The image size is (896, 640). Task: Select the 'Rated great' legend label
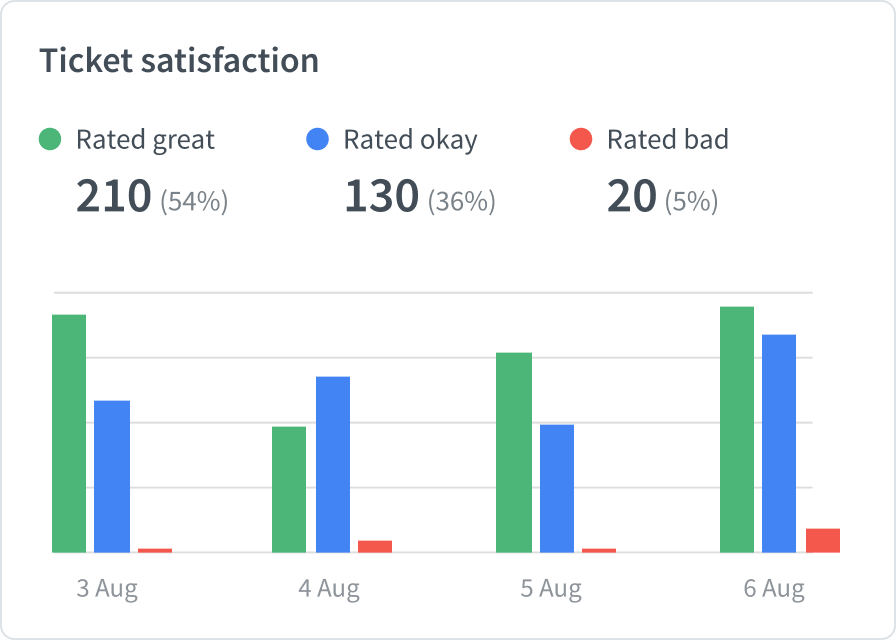(x=145, y=140)
